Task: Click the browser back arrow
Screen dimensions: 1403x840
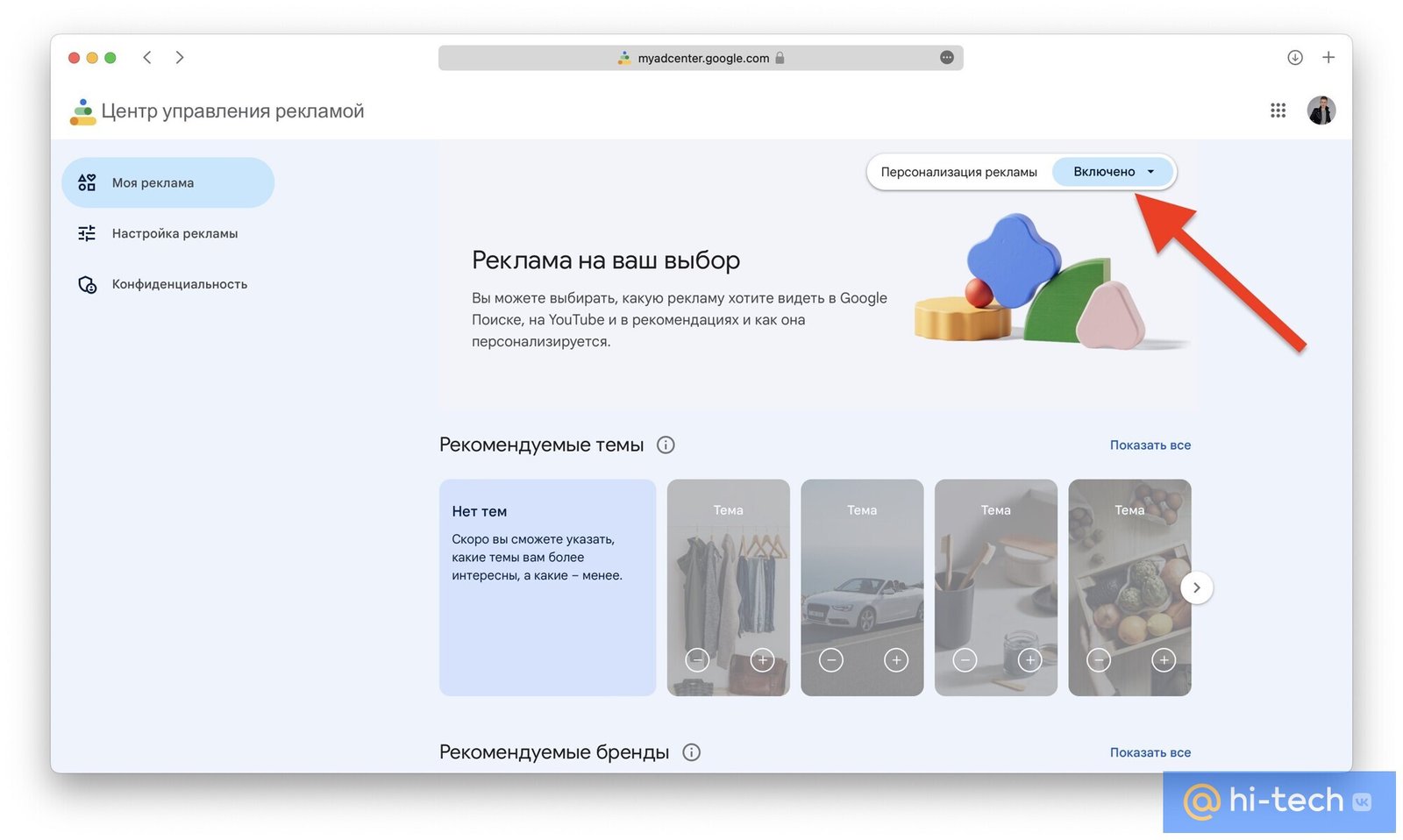Action: click(147, 57)
